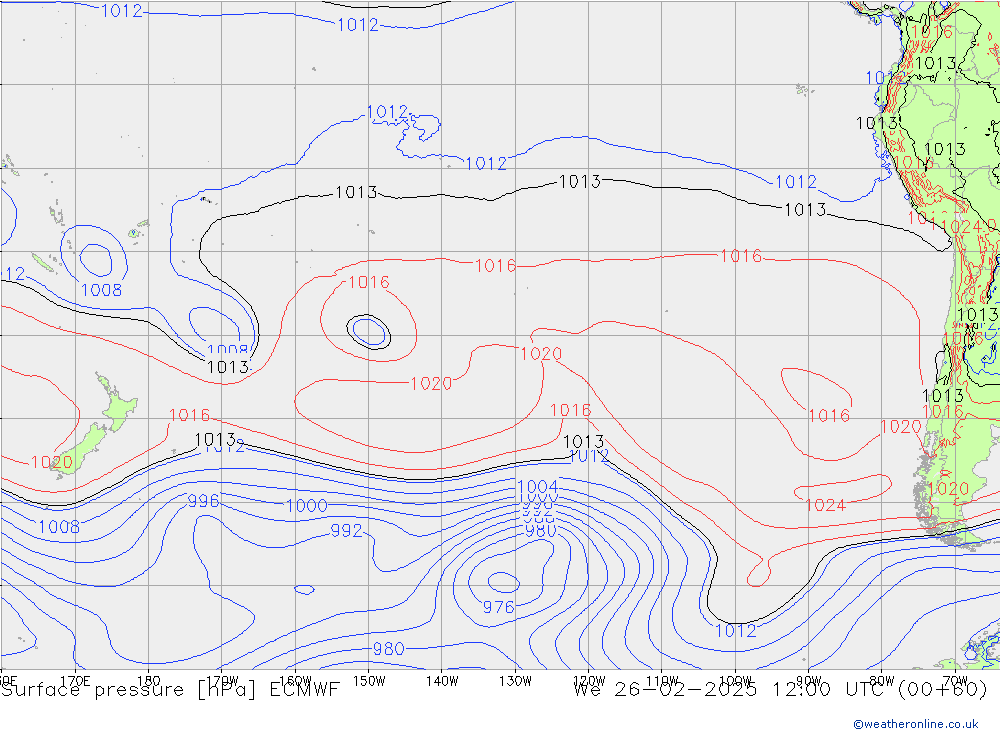The image size is (1000, 733).
Task: Click the 980 label on the bottom isobar
Action: [x=388, y=649]
